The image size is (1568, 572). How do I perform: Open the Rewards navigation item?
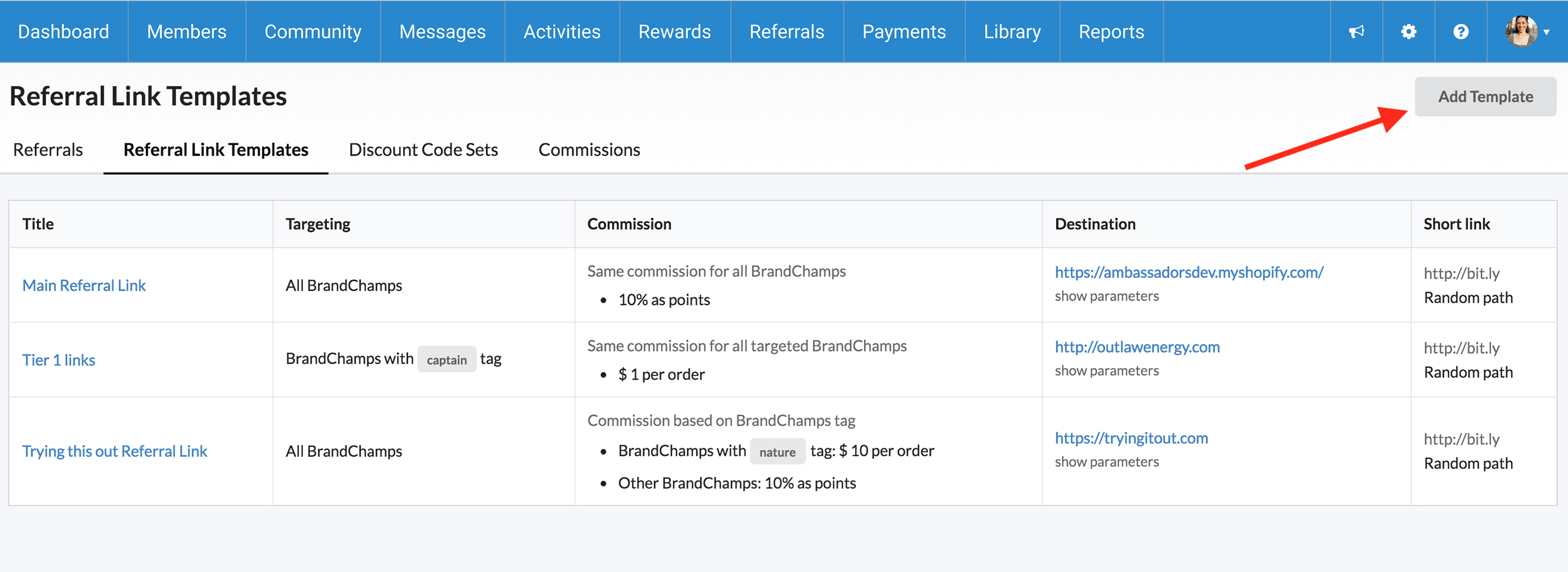click(x=674, y=32)
